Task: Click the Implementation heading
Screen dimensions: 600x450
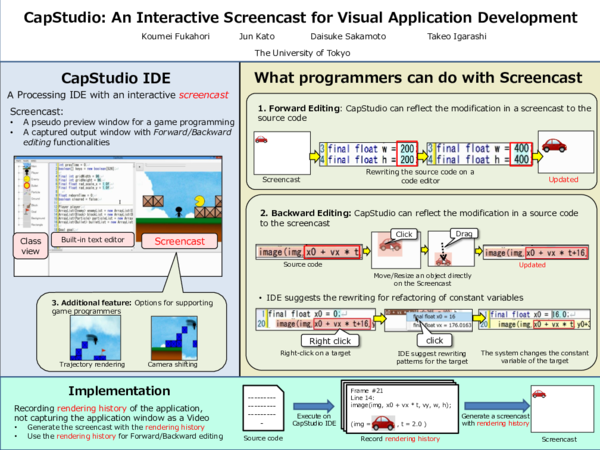Action: point(119,391)
